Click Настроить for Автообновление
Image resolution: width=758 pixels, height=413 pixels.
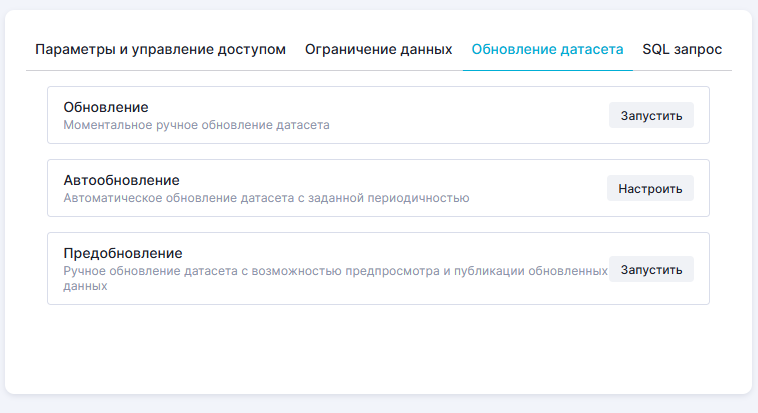(650, 188)
